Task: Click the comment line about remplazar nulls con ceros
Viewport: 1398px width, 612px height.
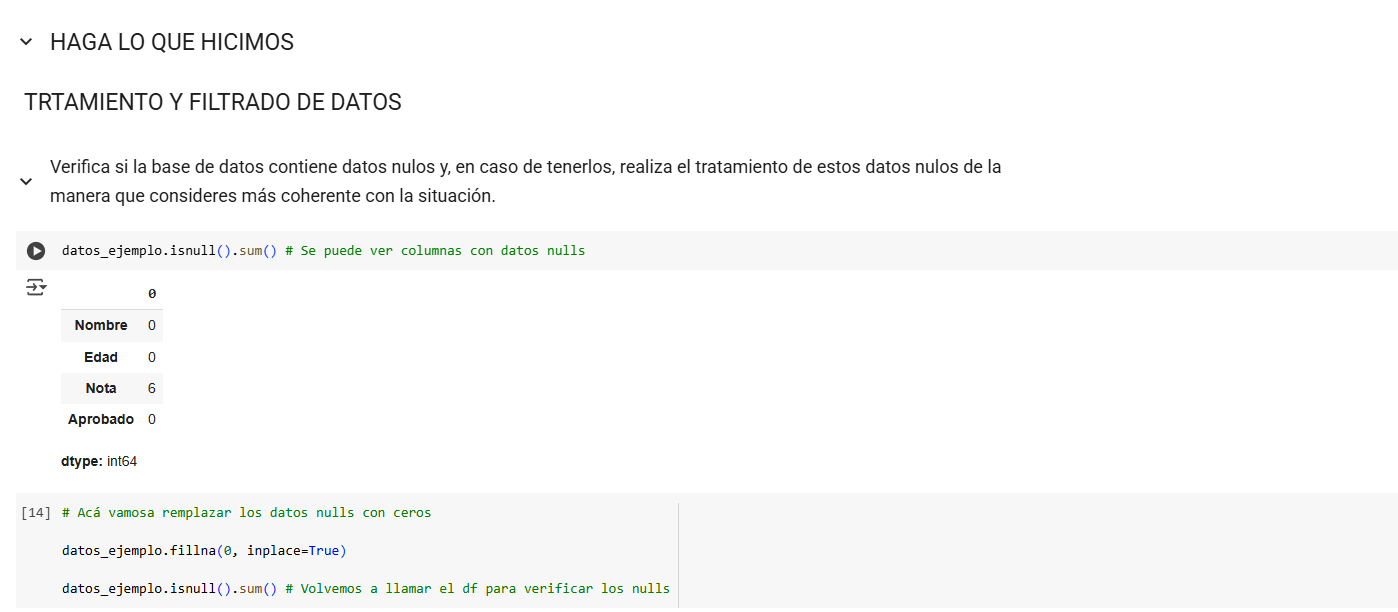Action: (x=247, y=513)
